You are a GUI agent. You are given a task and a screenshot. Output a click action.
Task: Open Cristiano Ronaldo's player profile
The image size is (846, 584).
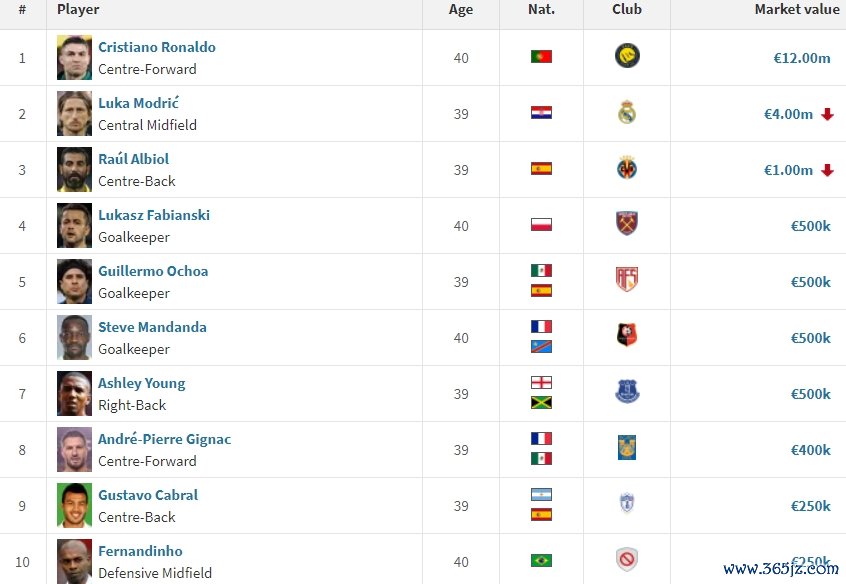tap(156, 47)
